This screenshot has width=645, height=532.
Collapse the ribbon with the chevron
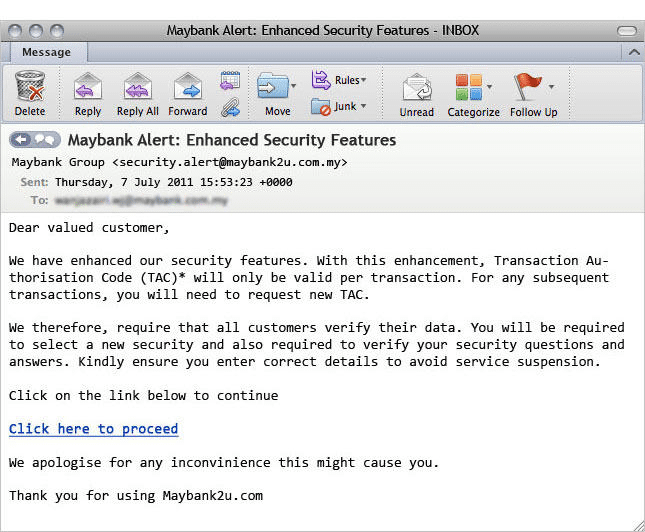tap(632, 52)
